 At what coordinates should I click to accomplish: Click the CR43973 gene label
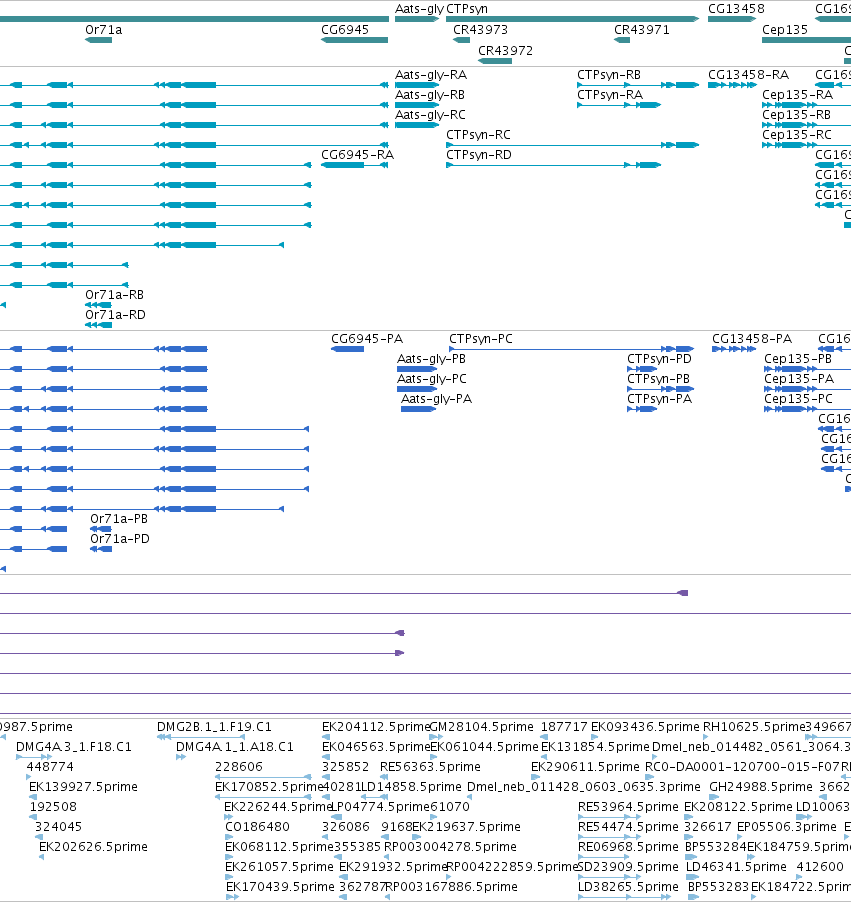(480, 30)
